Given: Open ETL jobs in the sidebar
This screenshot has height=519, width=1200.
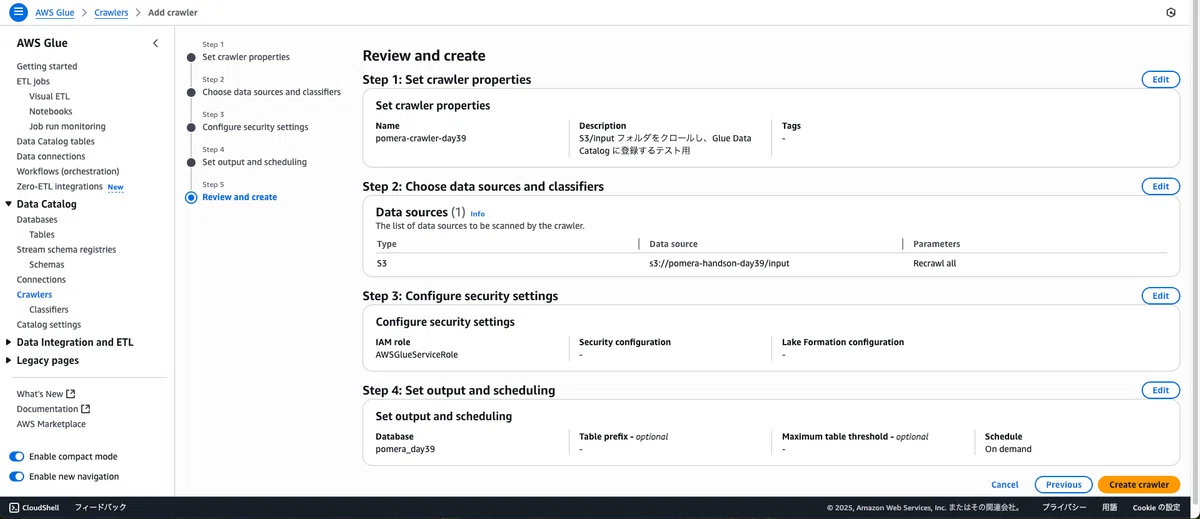Looking at the screenshot, I should point(33,81).
